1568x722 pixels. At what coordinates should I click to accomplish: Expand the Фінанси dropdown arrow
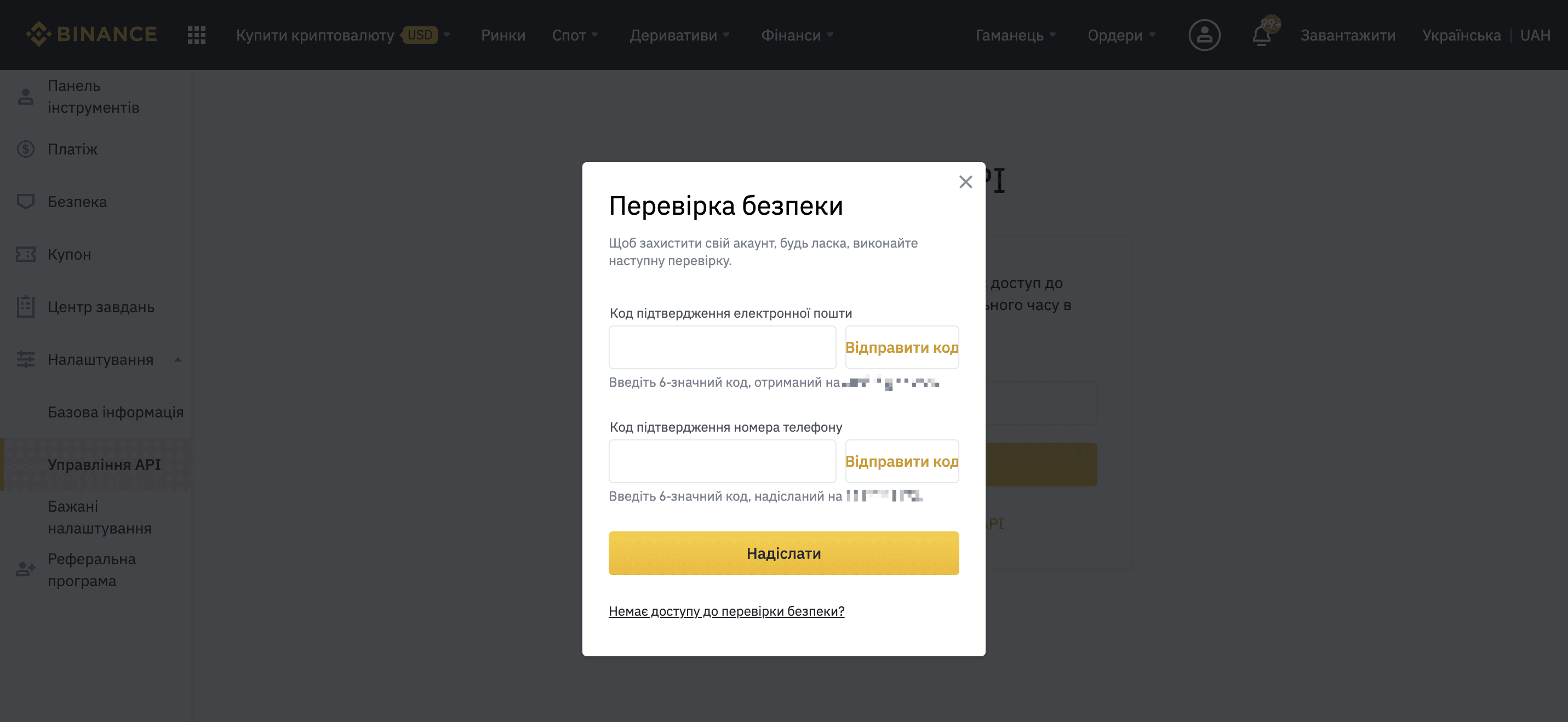click(829, 35)
